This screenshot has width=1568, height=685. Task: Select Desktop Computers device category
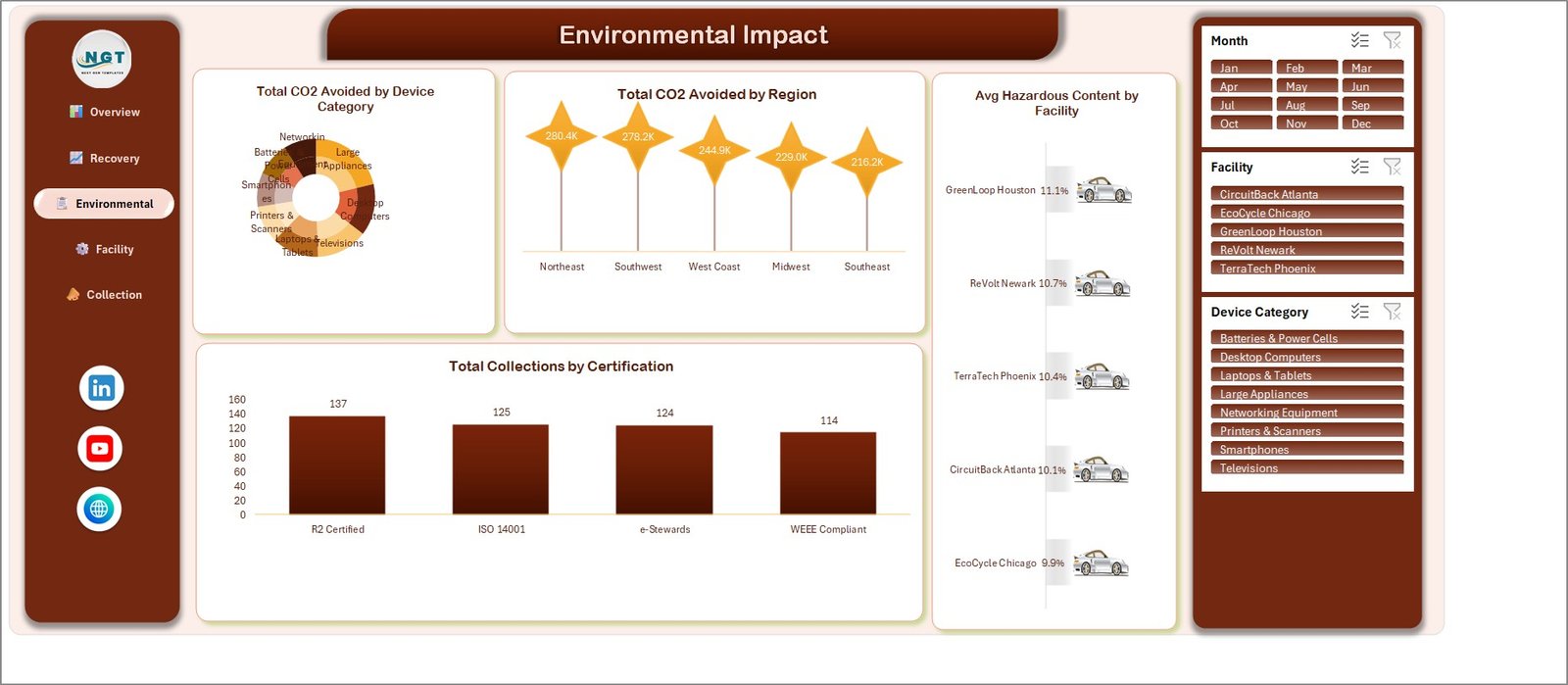click(x=1307, y=357)
